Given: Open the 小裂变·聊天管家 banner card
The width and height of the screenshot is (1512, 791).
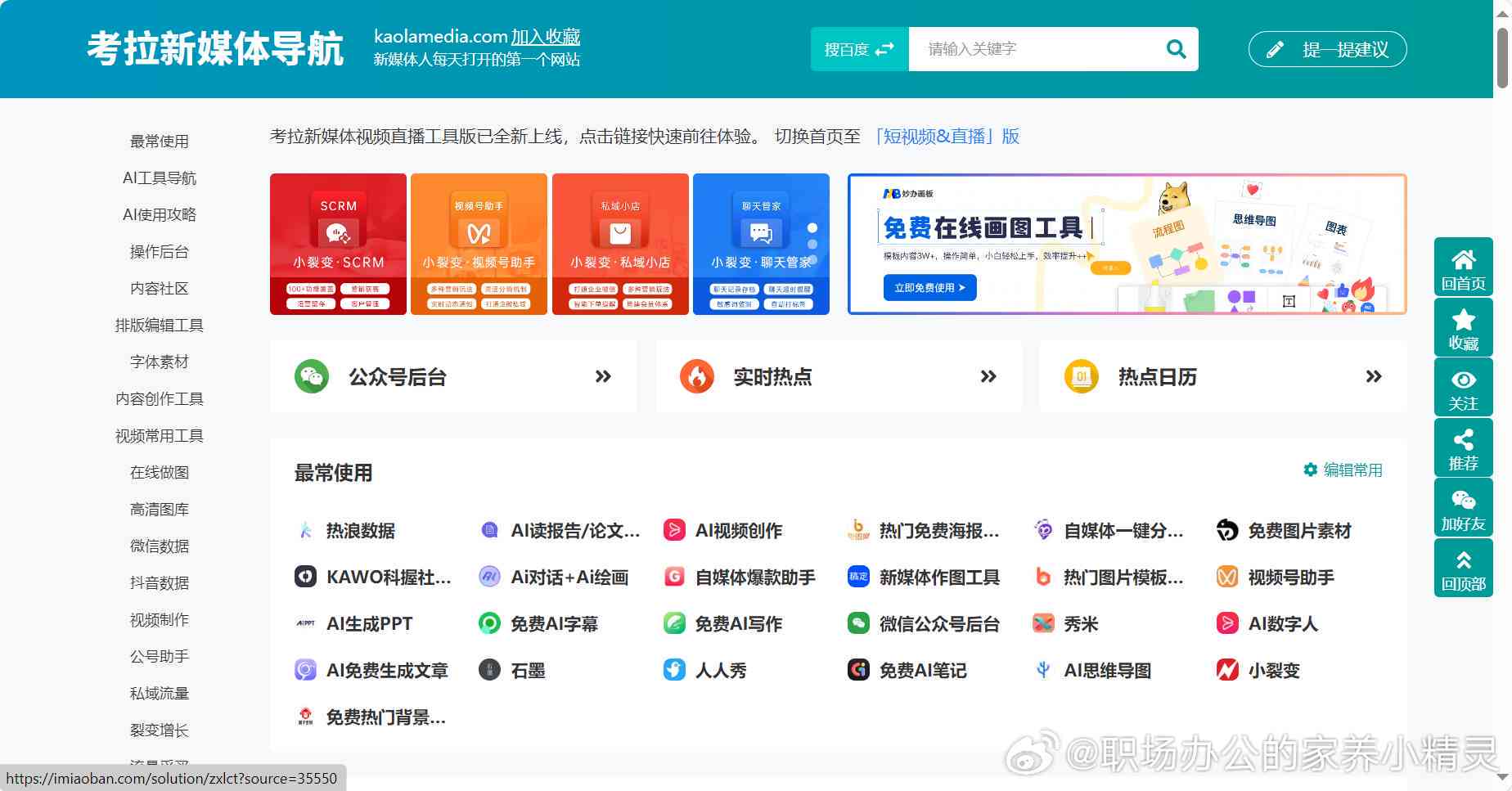Looking at the screenshot, I should click(761, 244).
